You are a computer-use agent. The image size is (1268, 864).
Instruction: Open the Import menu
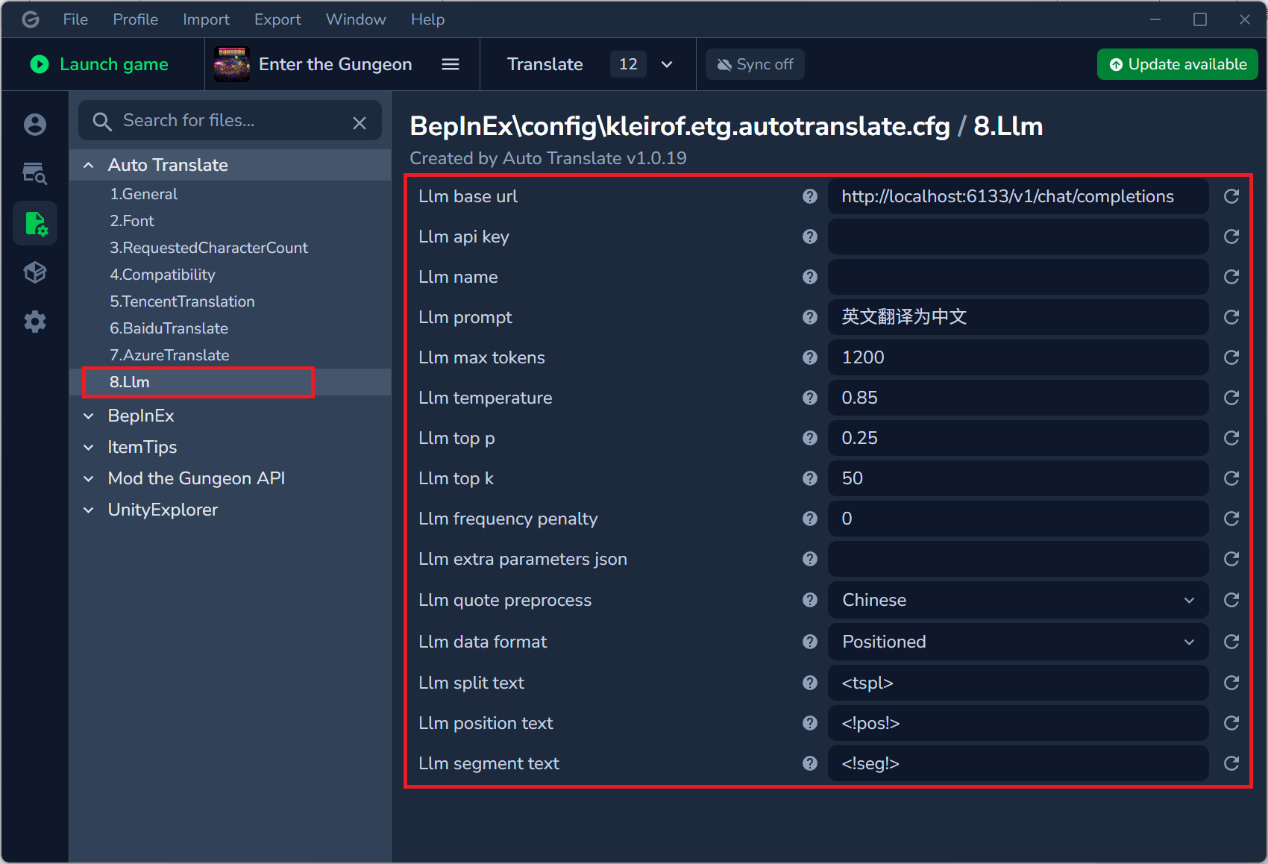point(206,19)
